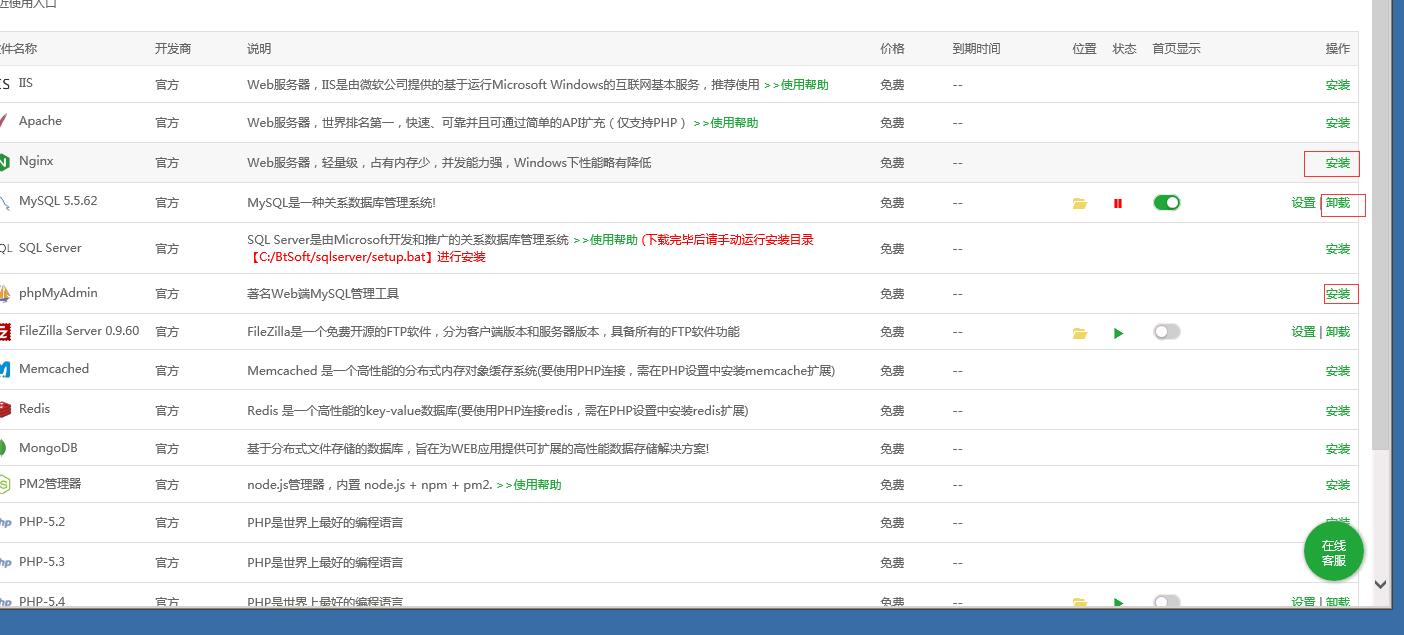Open FileZilla Server folder location icon
Viewport: 1404px width, 635px height.
click(x=1080, y=333)
